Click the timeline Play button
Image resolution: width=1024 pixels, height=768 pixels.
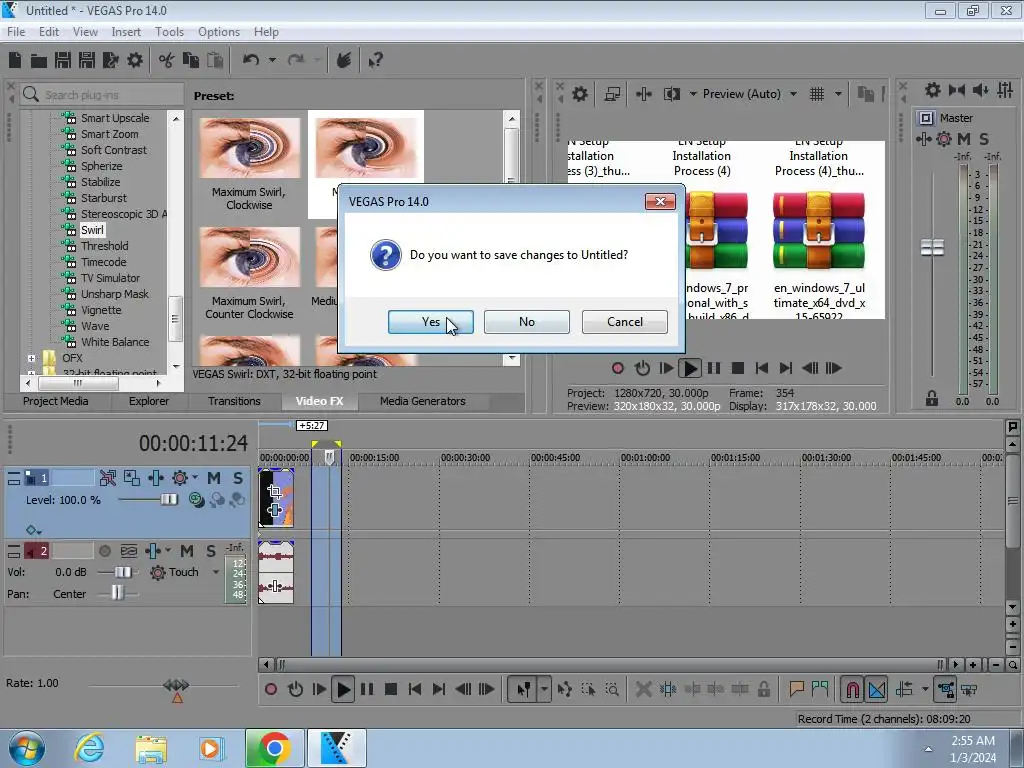click(342, 689)
